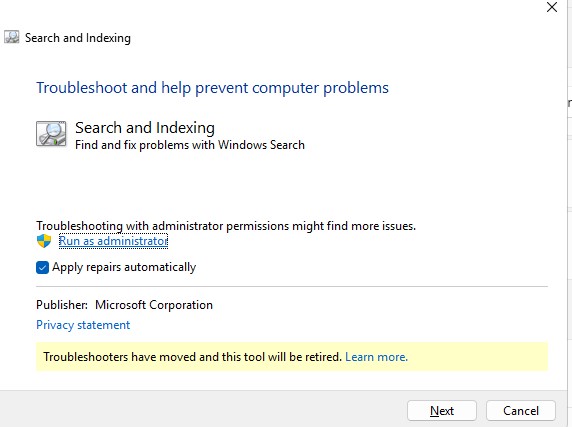Click the Troubleshoot and help prevent computer problems heading
The width and height of the screenshot is (572, 427).
tap(212, 88)
